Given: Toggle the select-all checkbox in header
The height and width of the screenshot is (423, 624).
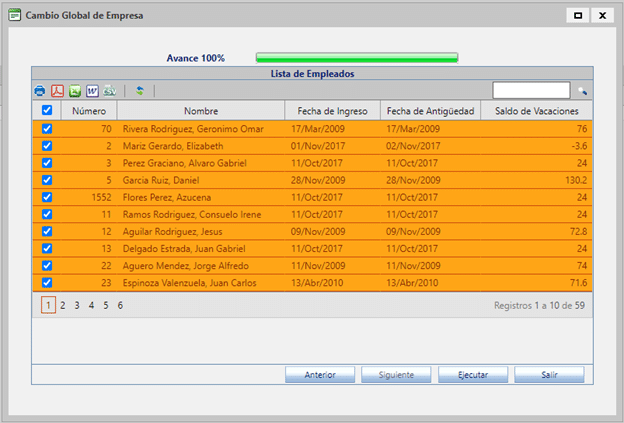Looking at the screenshot, I should pyautogui.click(x=47, y=111).
